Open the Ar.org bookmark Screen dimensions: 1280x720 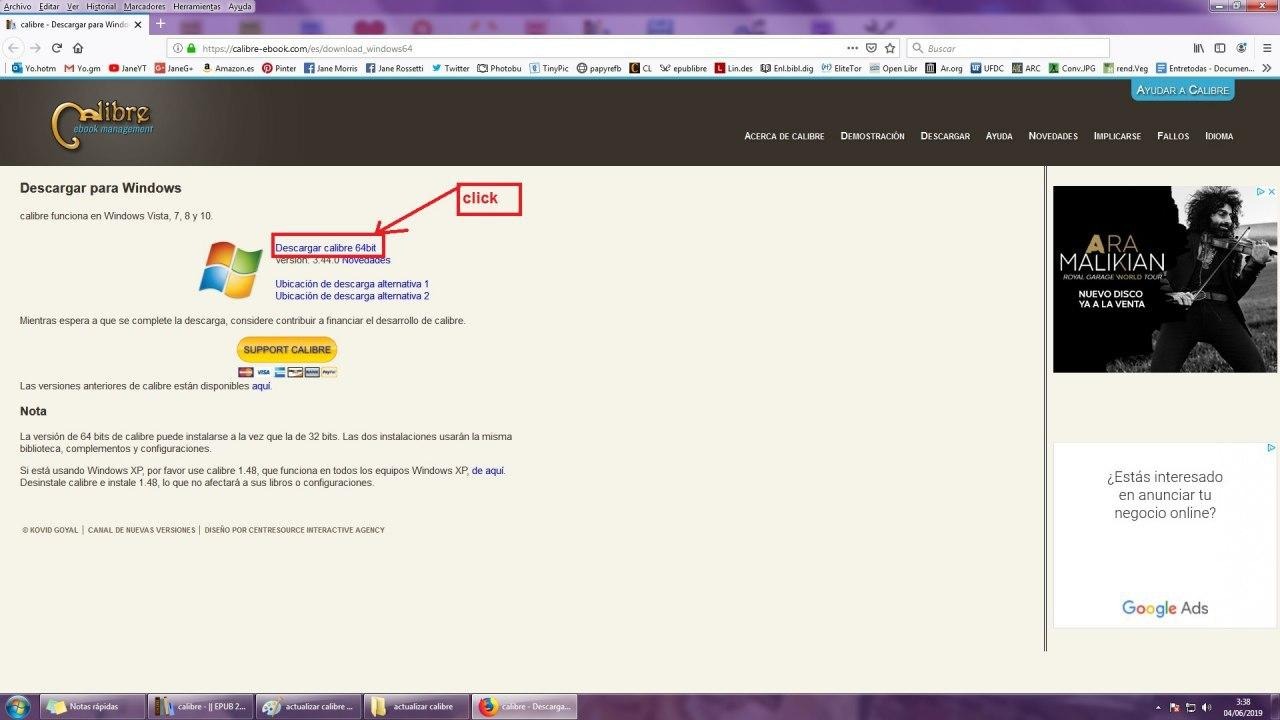pos(944,68)
